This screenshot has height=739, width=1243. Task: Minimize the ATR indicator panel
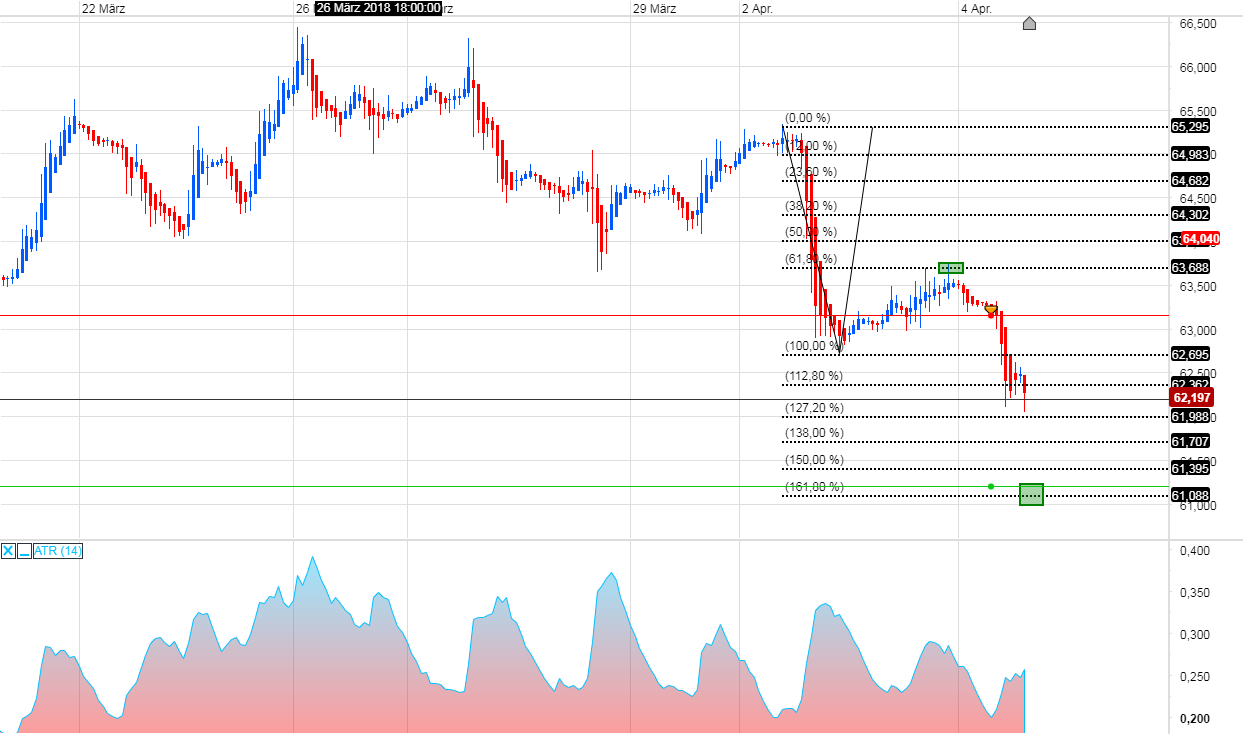tap(24, 551)
